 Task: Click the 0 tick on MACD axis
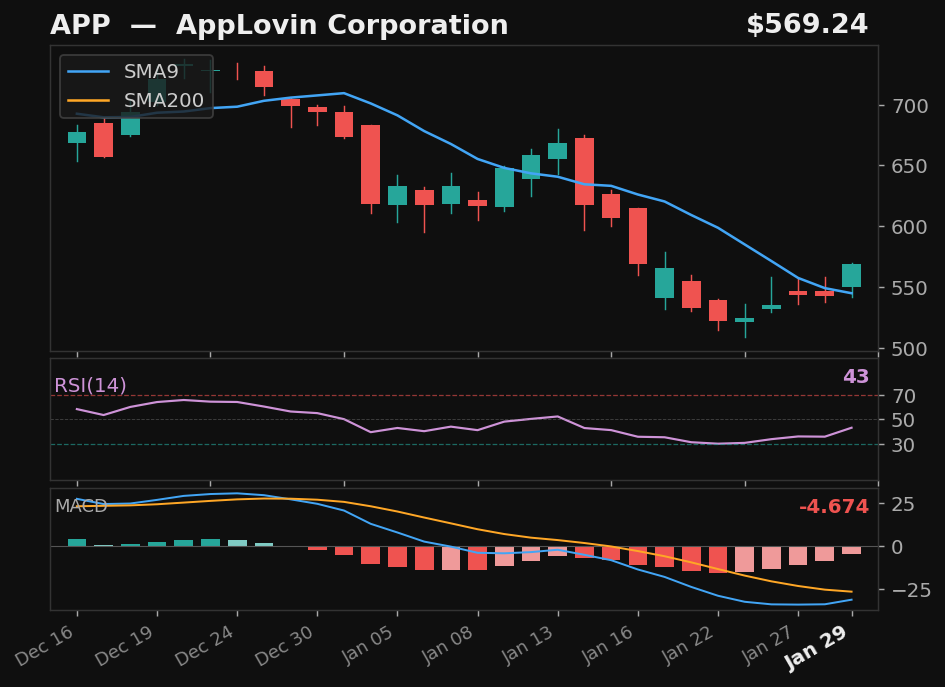898,547
